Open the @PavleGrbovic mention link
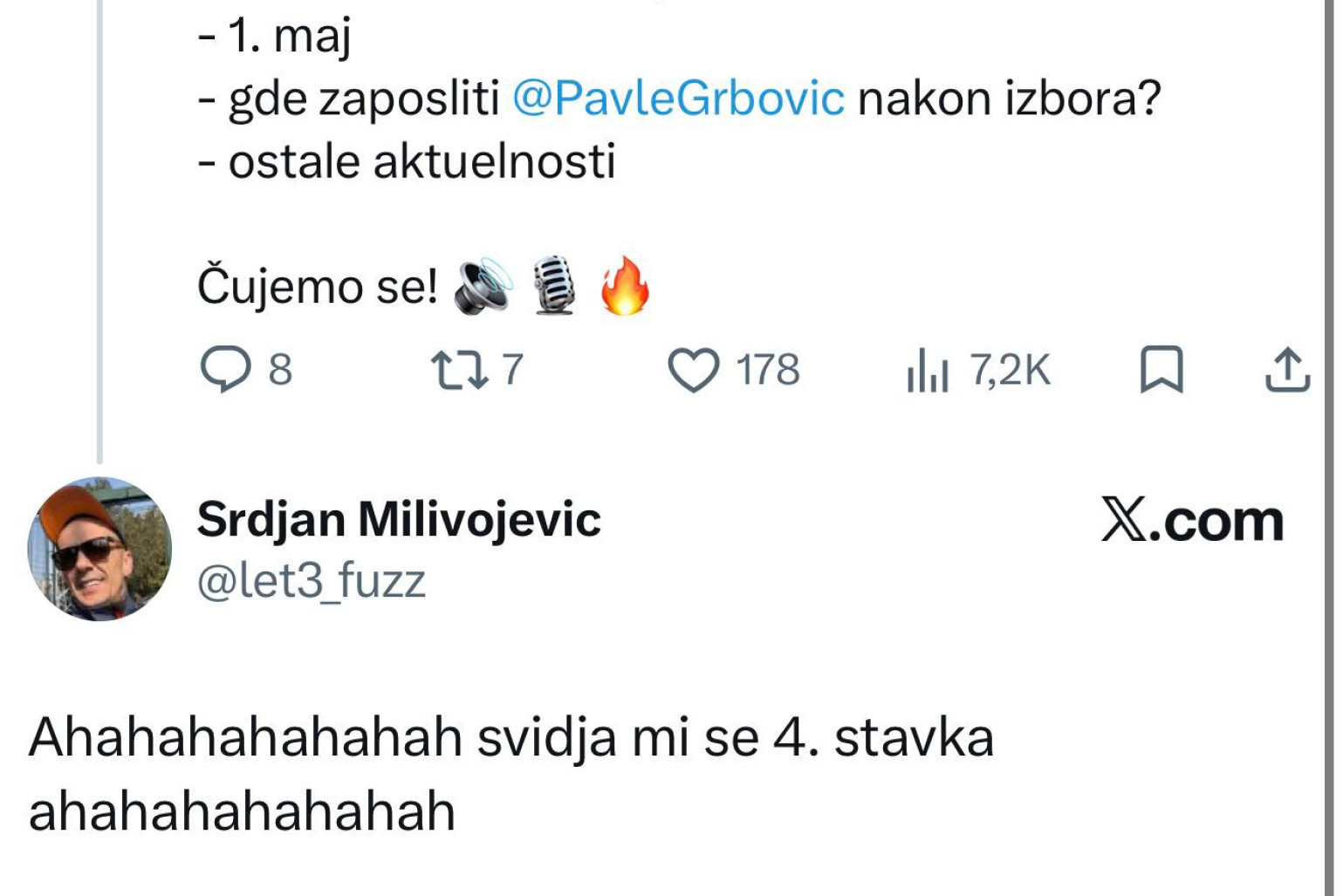Screen dimensions: 1343x896 [x=678, y=98]
